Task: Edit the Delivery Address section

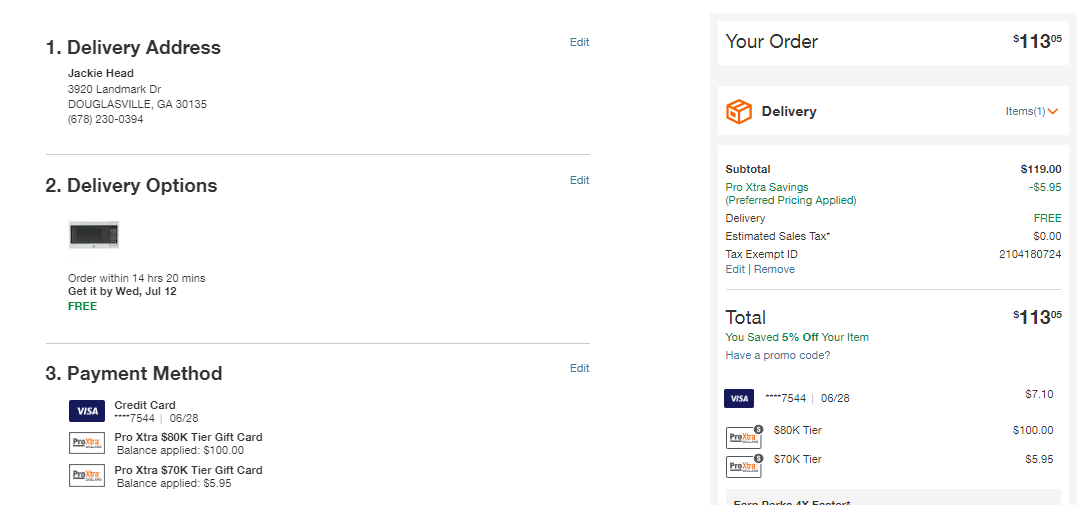Action: coord(579,42)
